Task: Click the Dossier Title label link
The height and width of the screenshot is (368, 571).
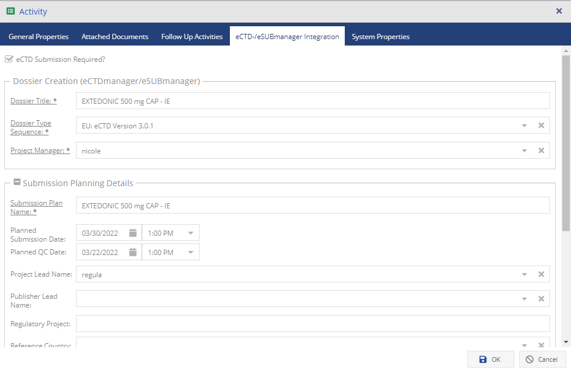Action: 34,101
